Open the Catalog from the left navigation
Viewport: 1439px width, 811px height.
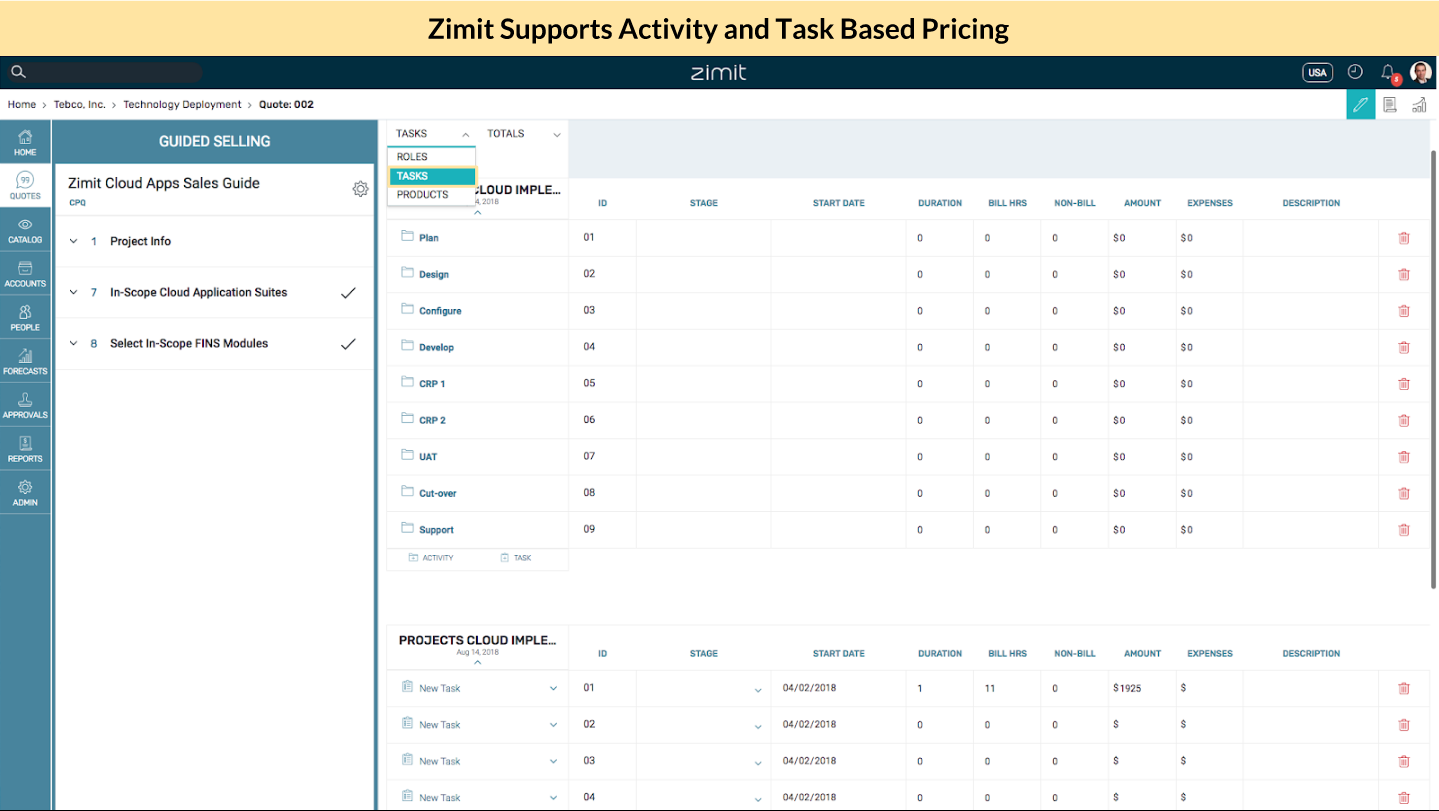click(x=25, y=230)
